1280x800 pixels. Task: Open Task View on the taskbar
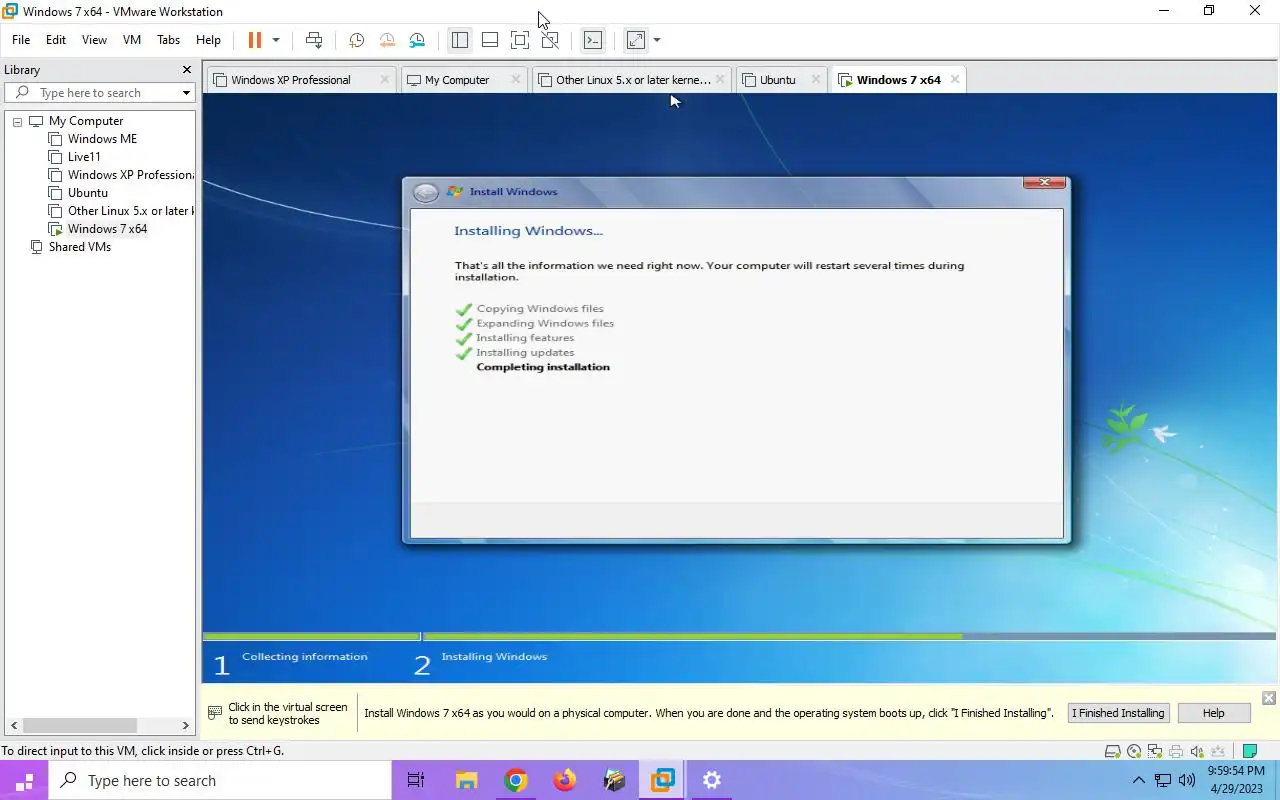[416, 781]
